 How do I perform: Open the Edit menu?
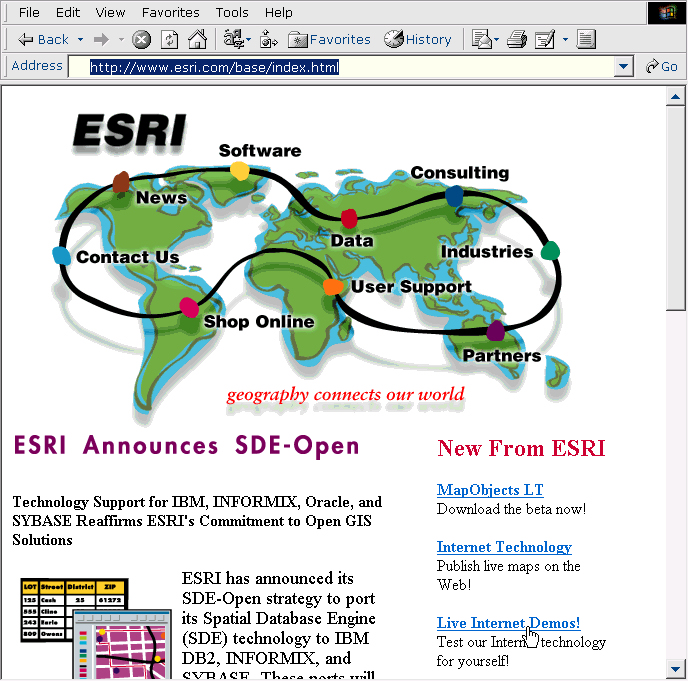point(68,12)
